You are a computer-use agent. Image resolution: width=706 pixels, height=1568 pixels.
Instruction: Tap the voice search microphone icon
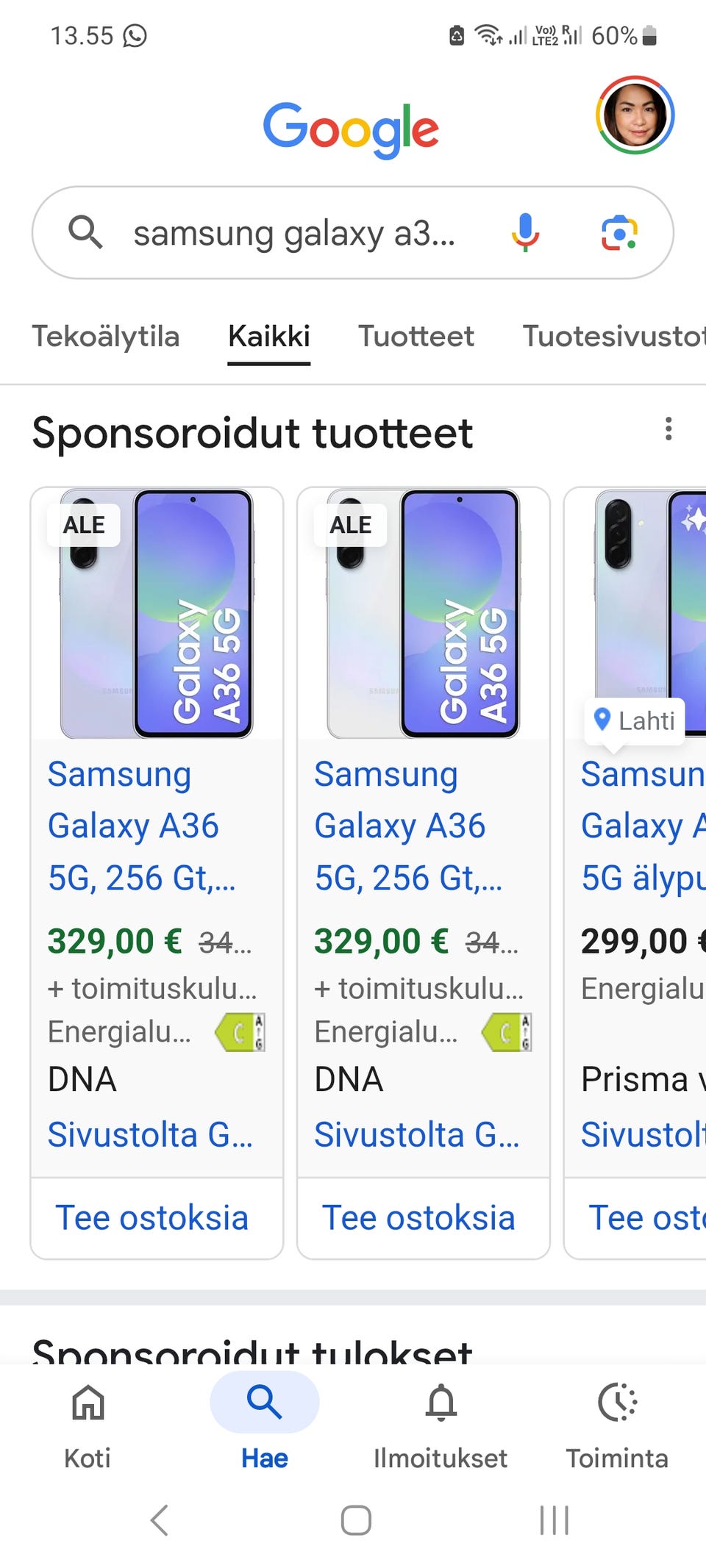(525, 232)
